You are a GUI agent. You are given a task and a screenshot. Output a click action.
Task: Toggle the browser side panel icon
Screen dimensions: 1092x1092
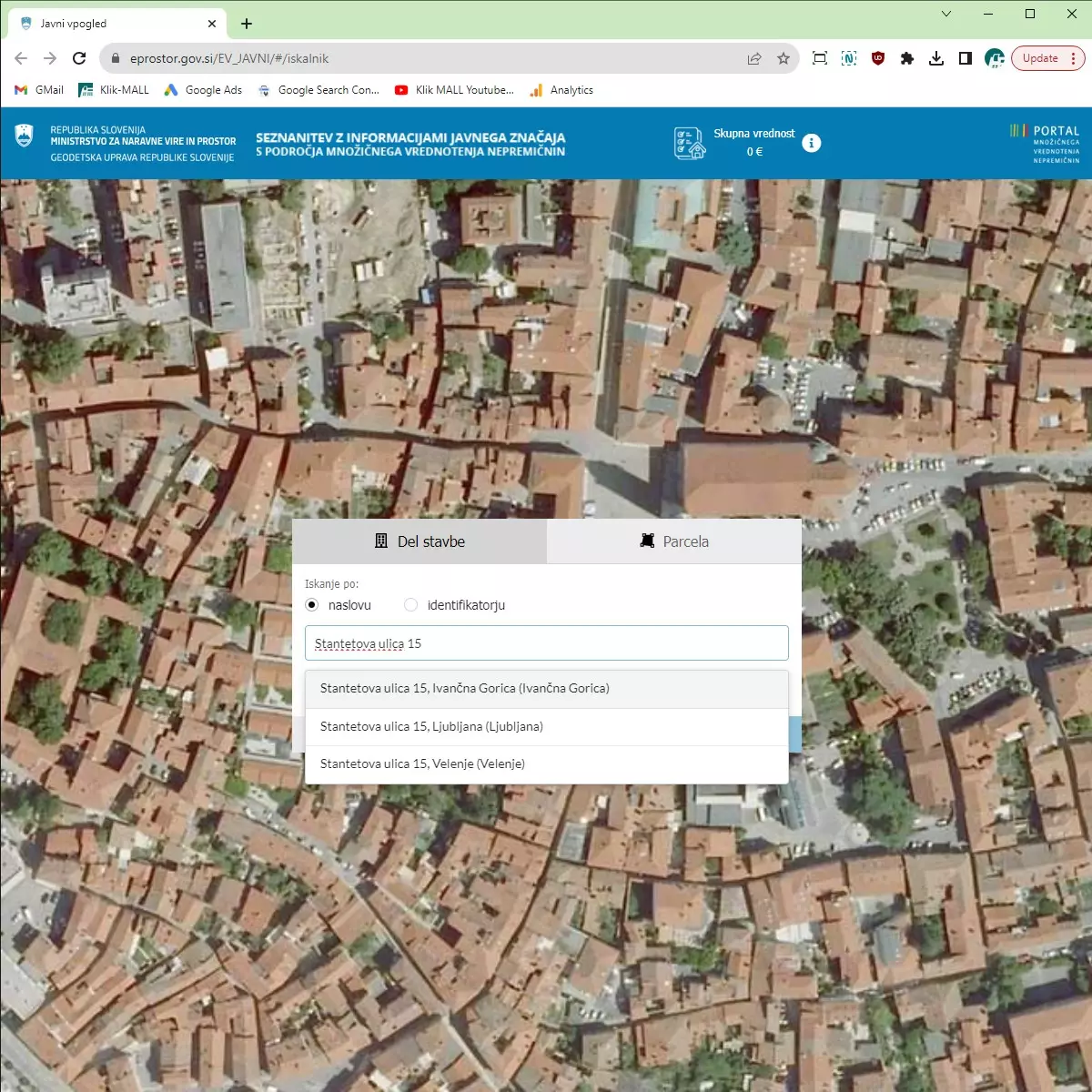(x=966, y=58)
